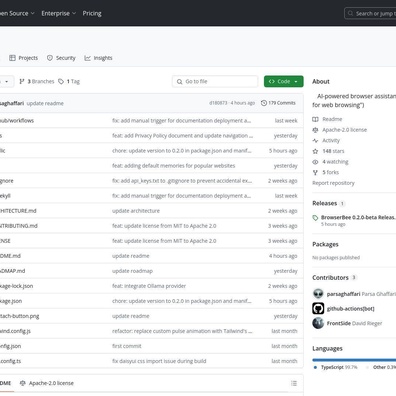Expand the Enterprise menu
396x396 pixels.
59,13
